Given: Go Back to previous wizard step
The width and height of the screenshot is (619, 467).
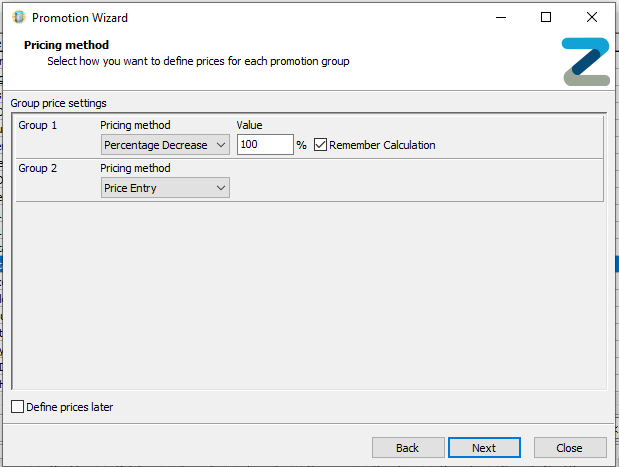Looking at the screenshot, I should (x=408, y=448).
